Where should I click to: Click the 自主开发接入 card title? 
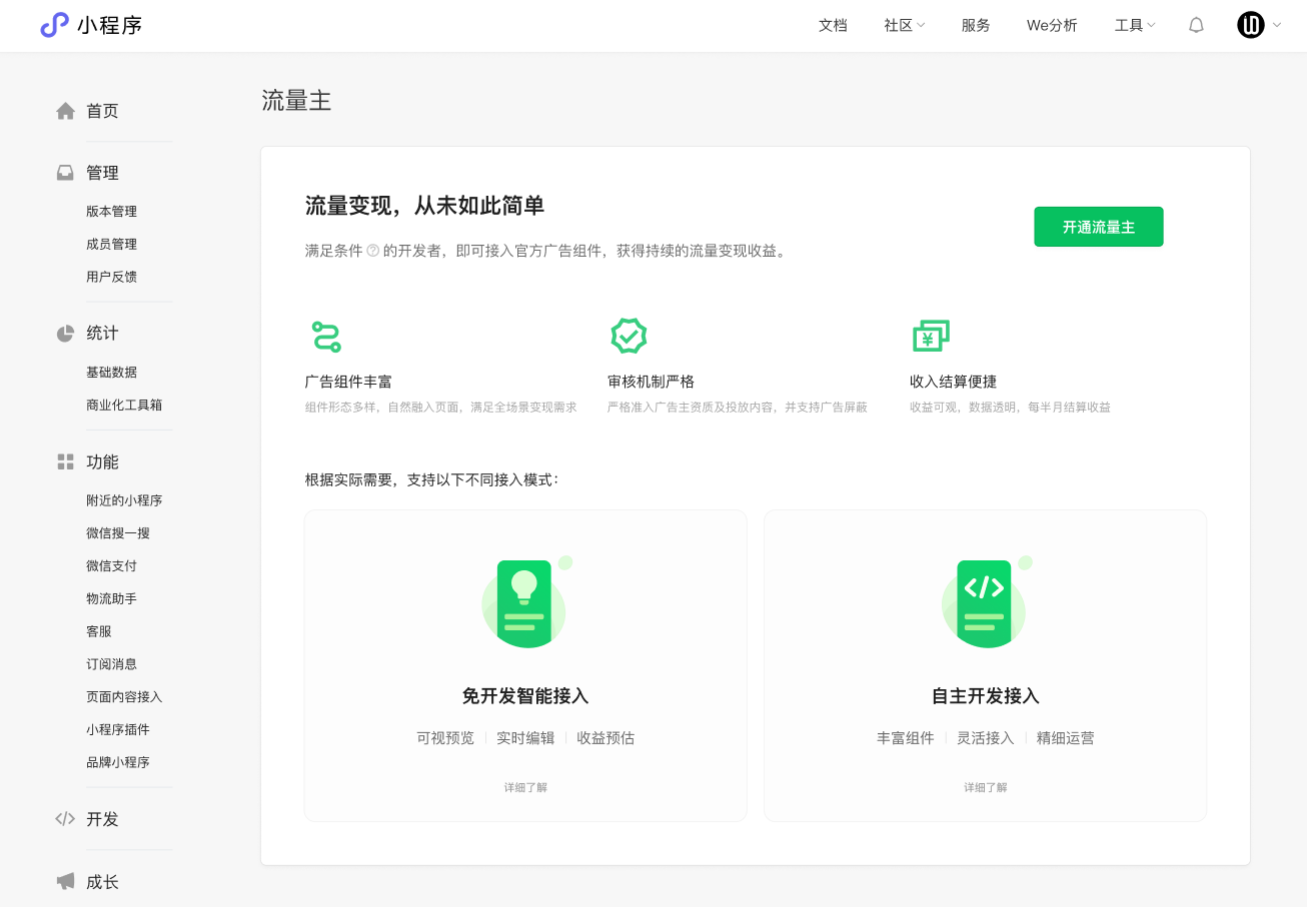(985, 696)
